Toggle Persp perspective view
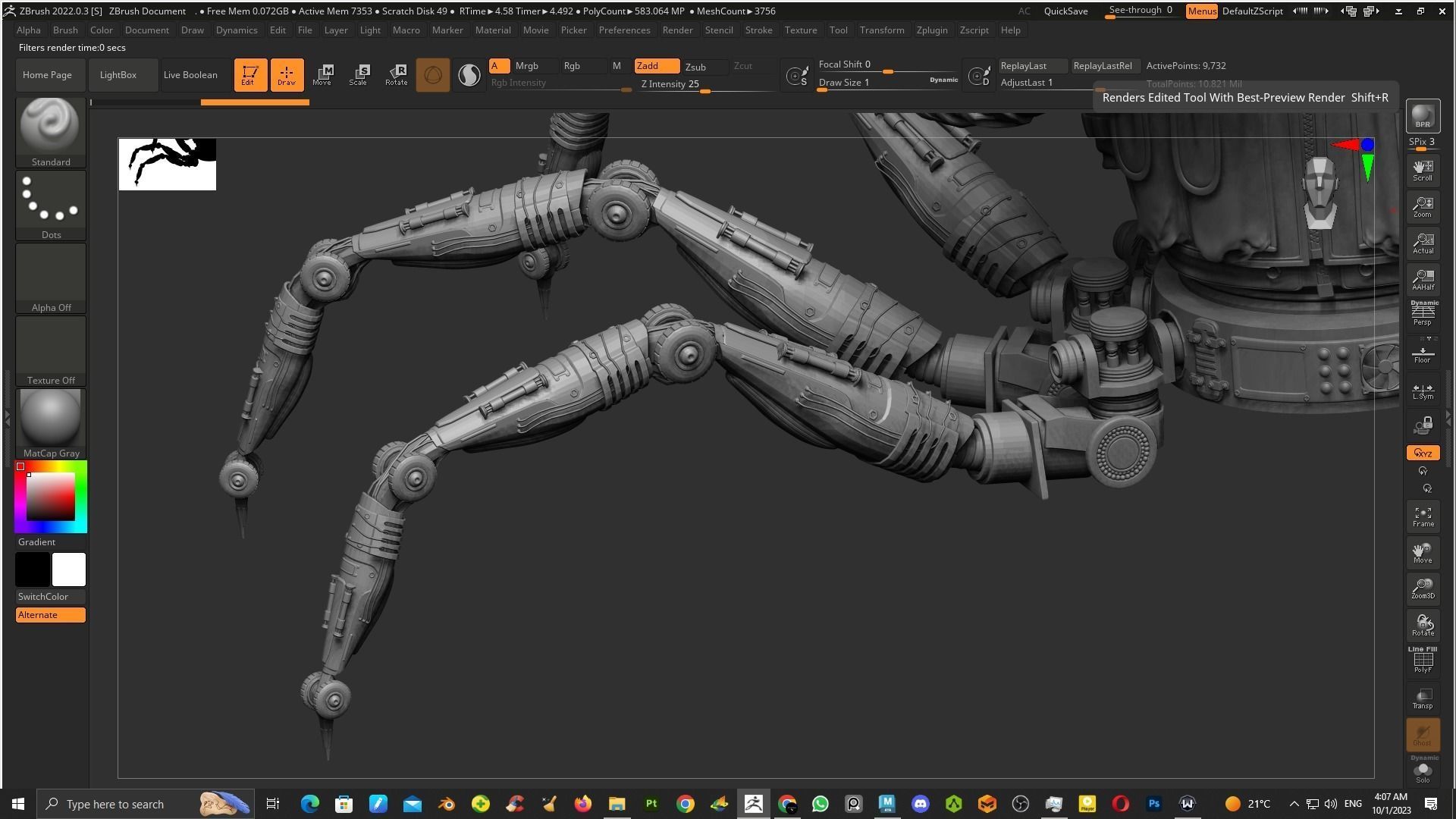The height and width of the screenshot is (819, 1456). [x=1423, y=314]
